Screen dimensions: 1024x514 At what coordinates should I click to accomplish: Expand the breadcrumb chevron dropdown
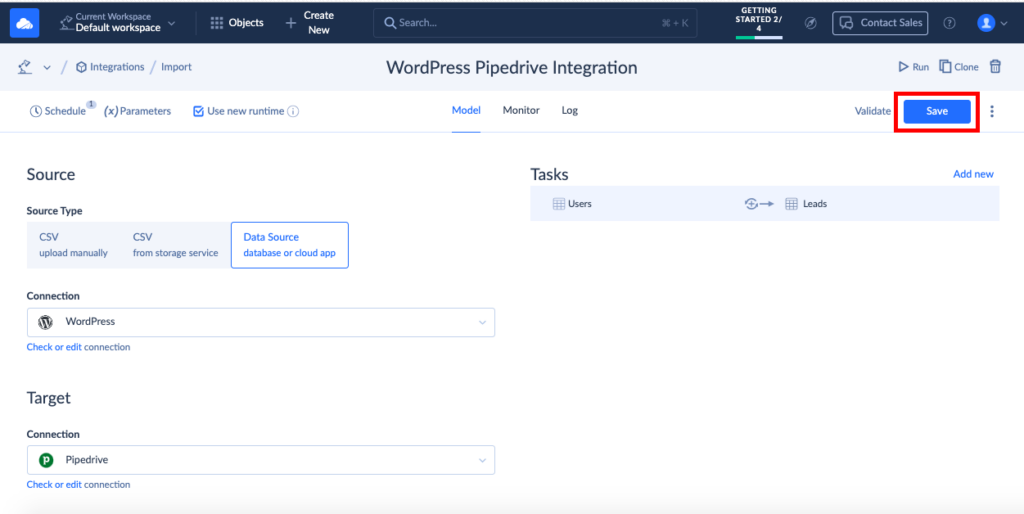pyautogui.click(x=47, y=67)
